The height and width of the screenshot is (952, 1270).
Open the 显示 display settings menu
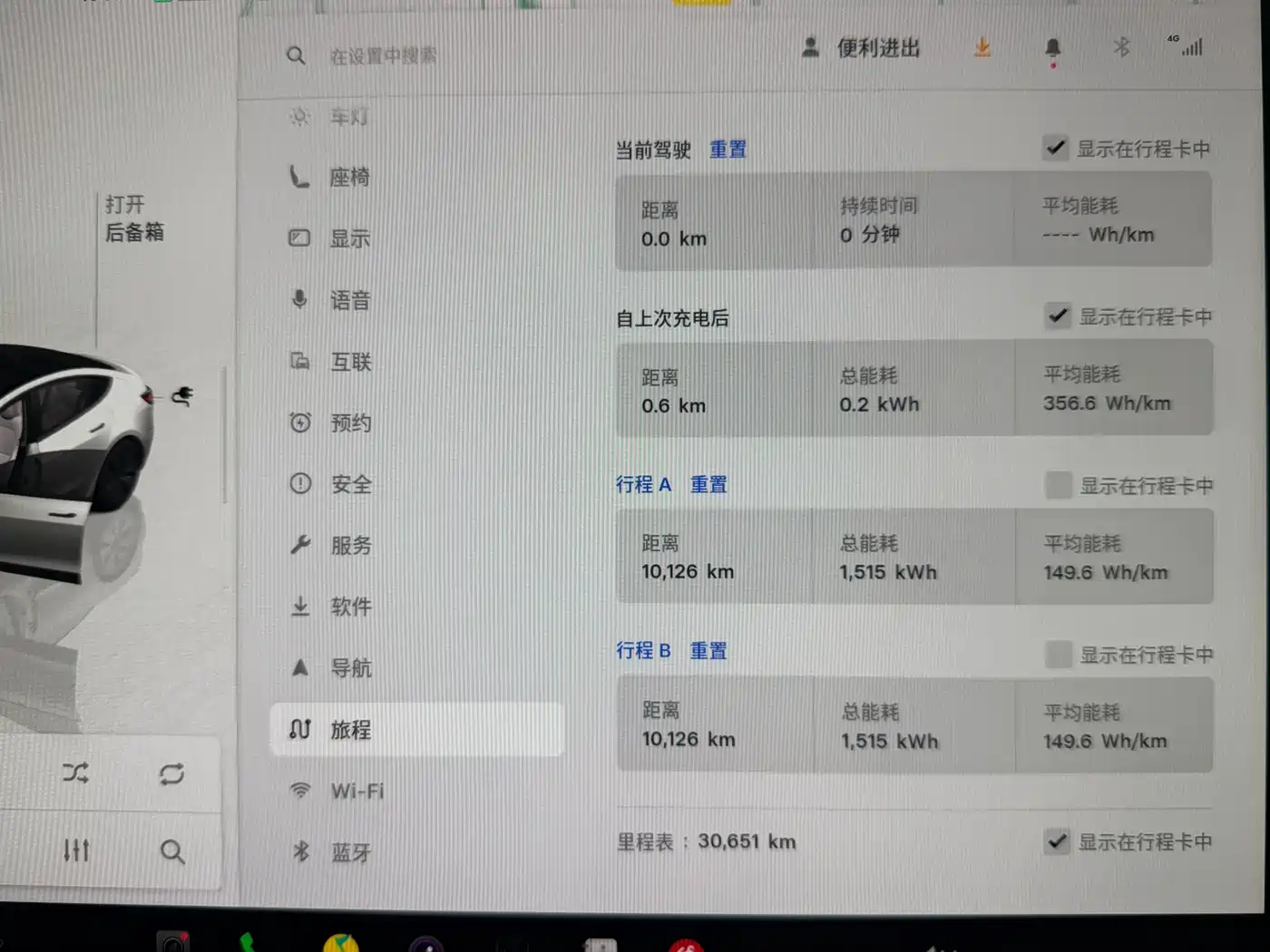(349, 238)
